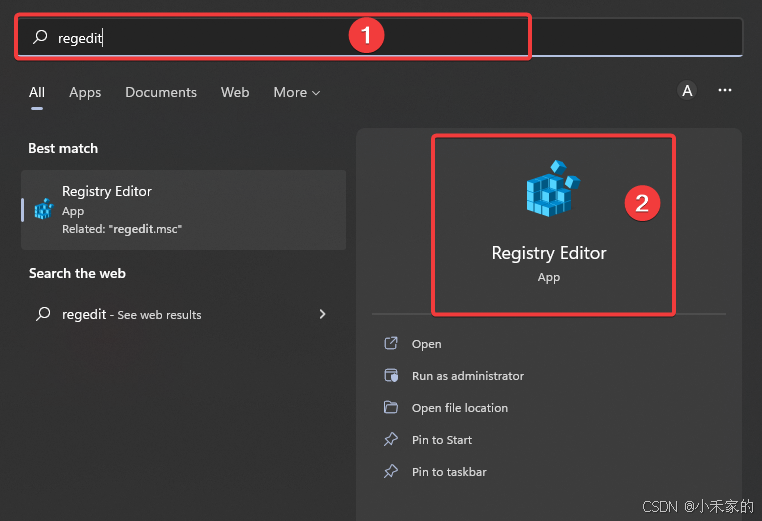
Task: Expand regedit web results chevron arrow
Action: click(x=322, y=314)
